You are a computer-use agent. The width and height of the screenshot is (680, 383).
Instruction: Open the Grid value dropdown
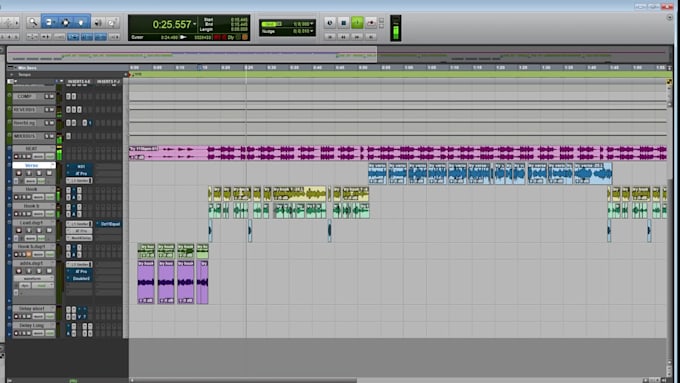coord(311,24)
